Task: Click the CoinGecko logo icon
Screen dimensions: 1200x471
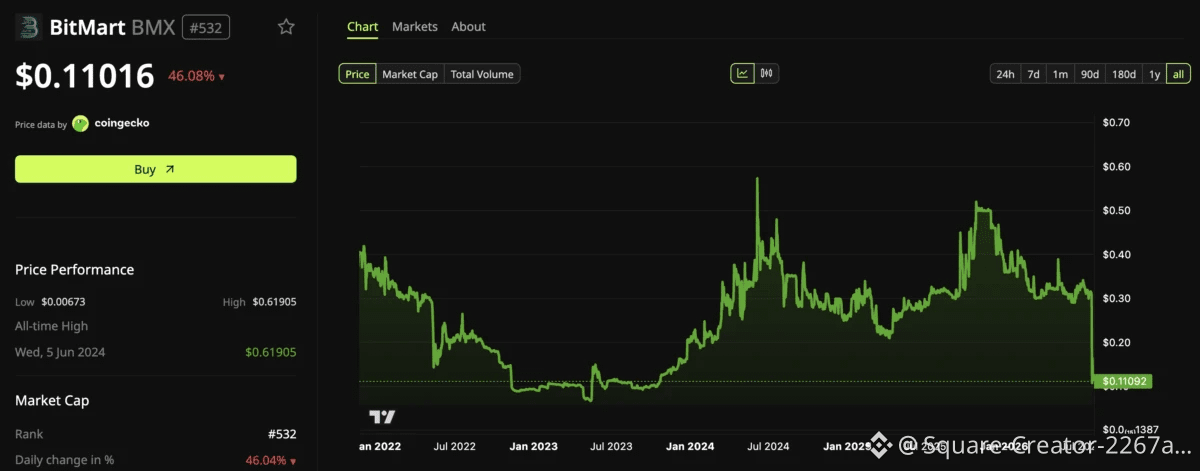Action: tap(81, 124)
